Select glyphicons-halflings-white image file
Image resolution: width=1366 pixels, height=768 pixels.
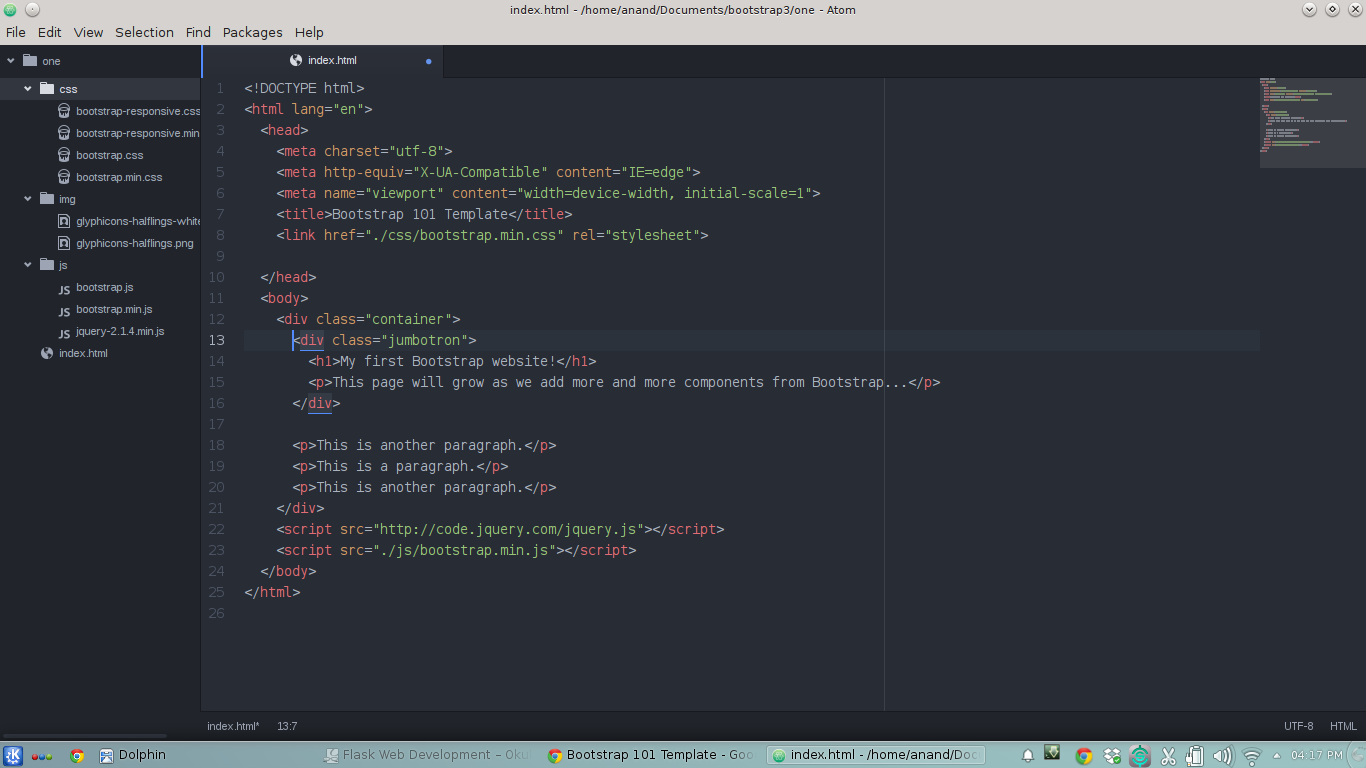(138, 221)
